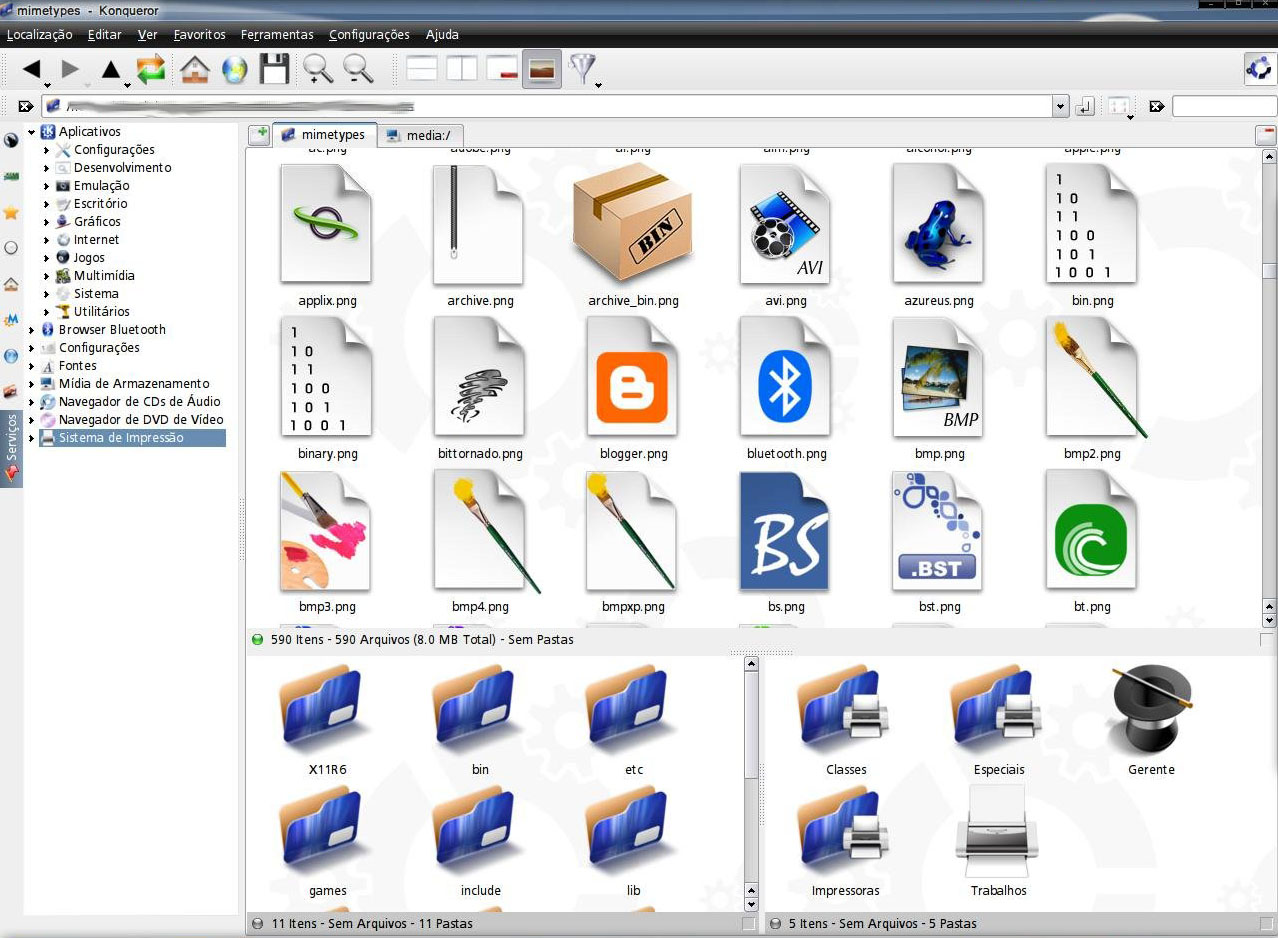This screenshot has width=1278, height=938.
Task: Click the funnel filter icon
Action: coord(581,68)
